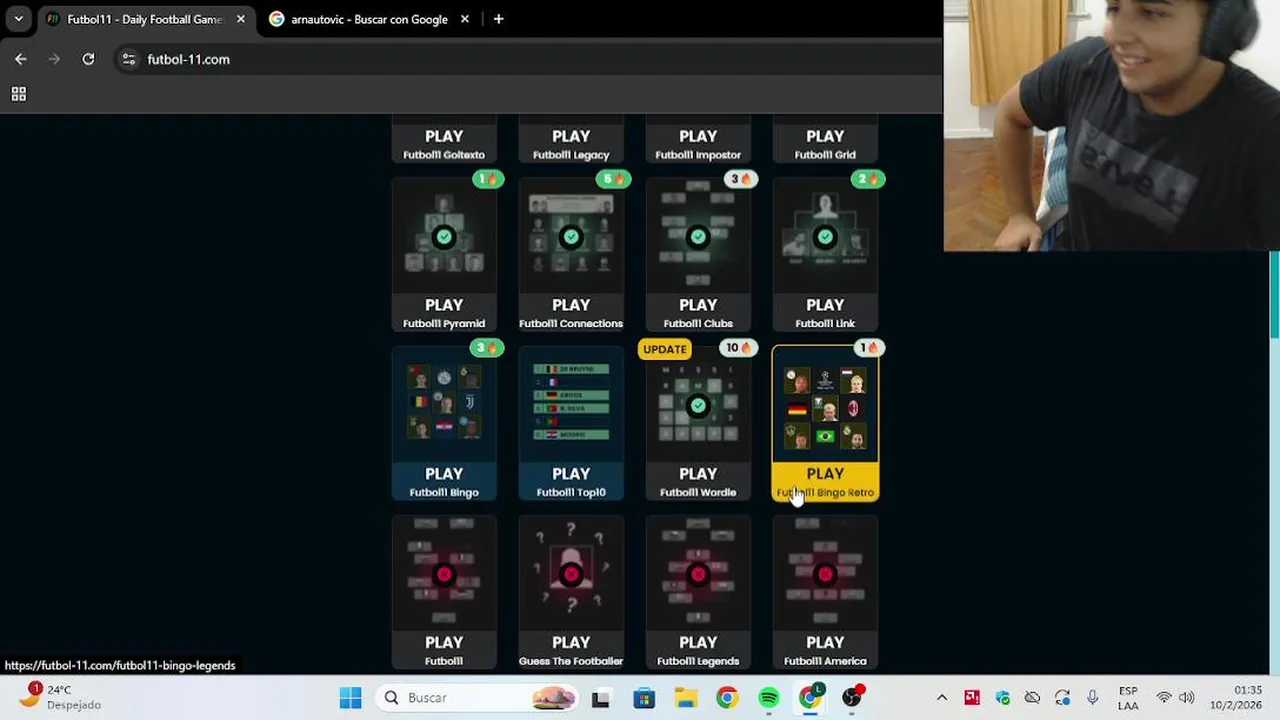Open Task View on taskbar
The height and width of the screenshot is (720, 1280).
(600, 698)
